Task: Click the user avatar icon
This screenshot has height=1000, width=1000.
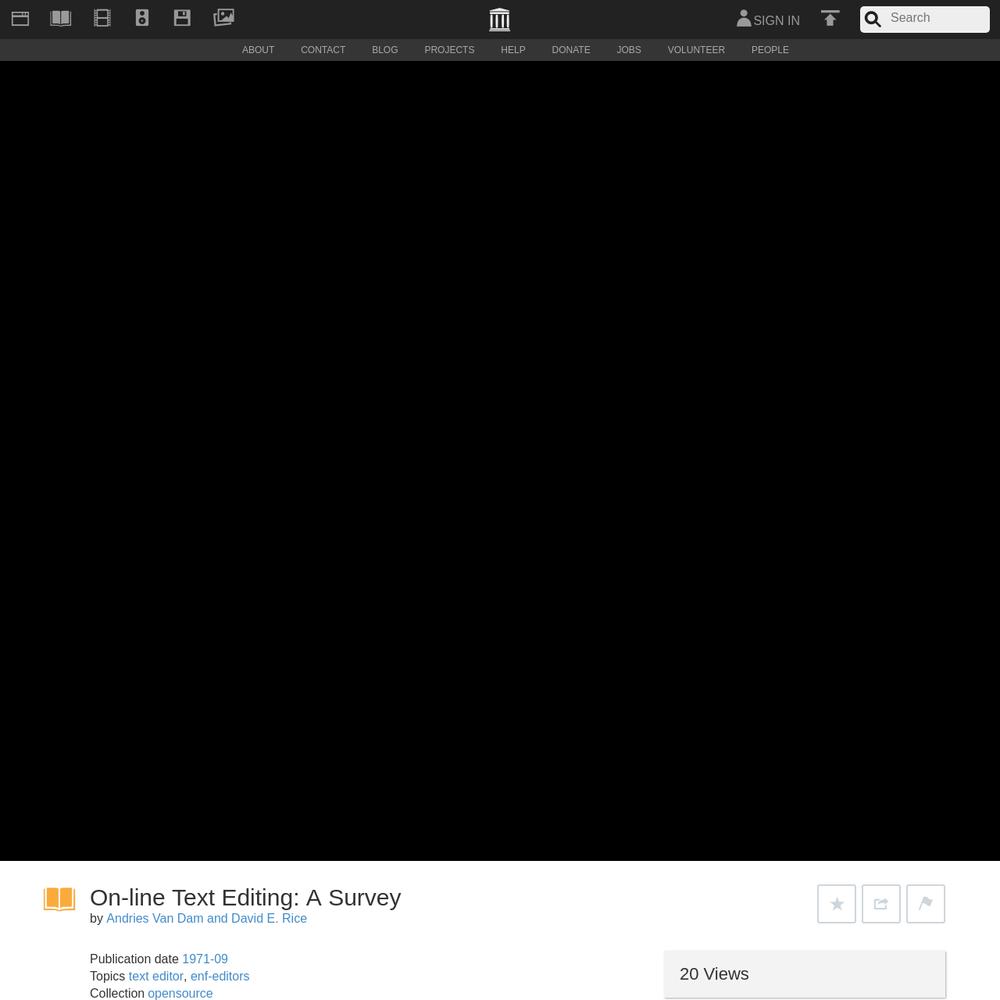Action: click(x=744, y=18)
